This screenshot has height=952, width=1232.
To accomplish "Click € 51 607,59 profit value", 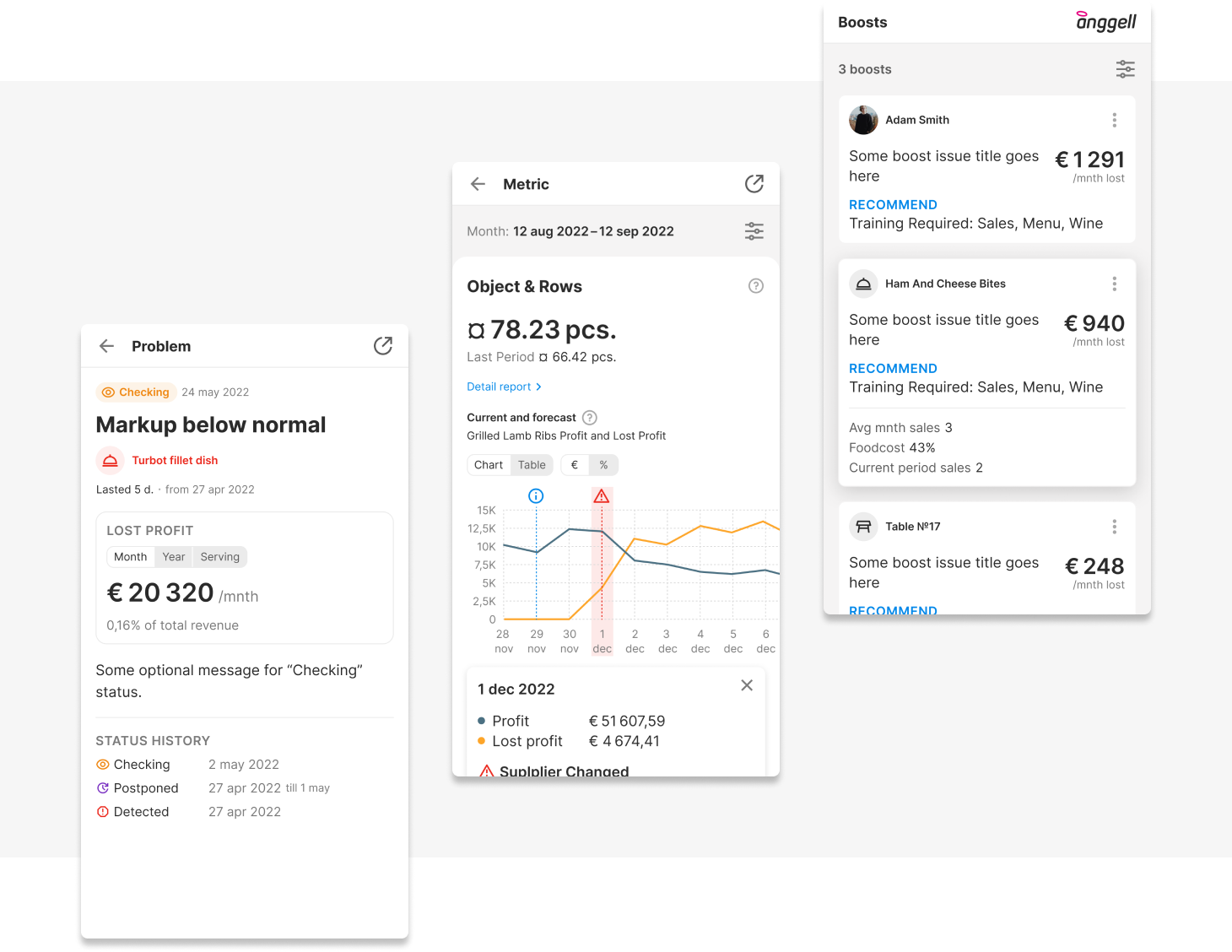I will coord(627,721).
